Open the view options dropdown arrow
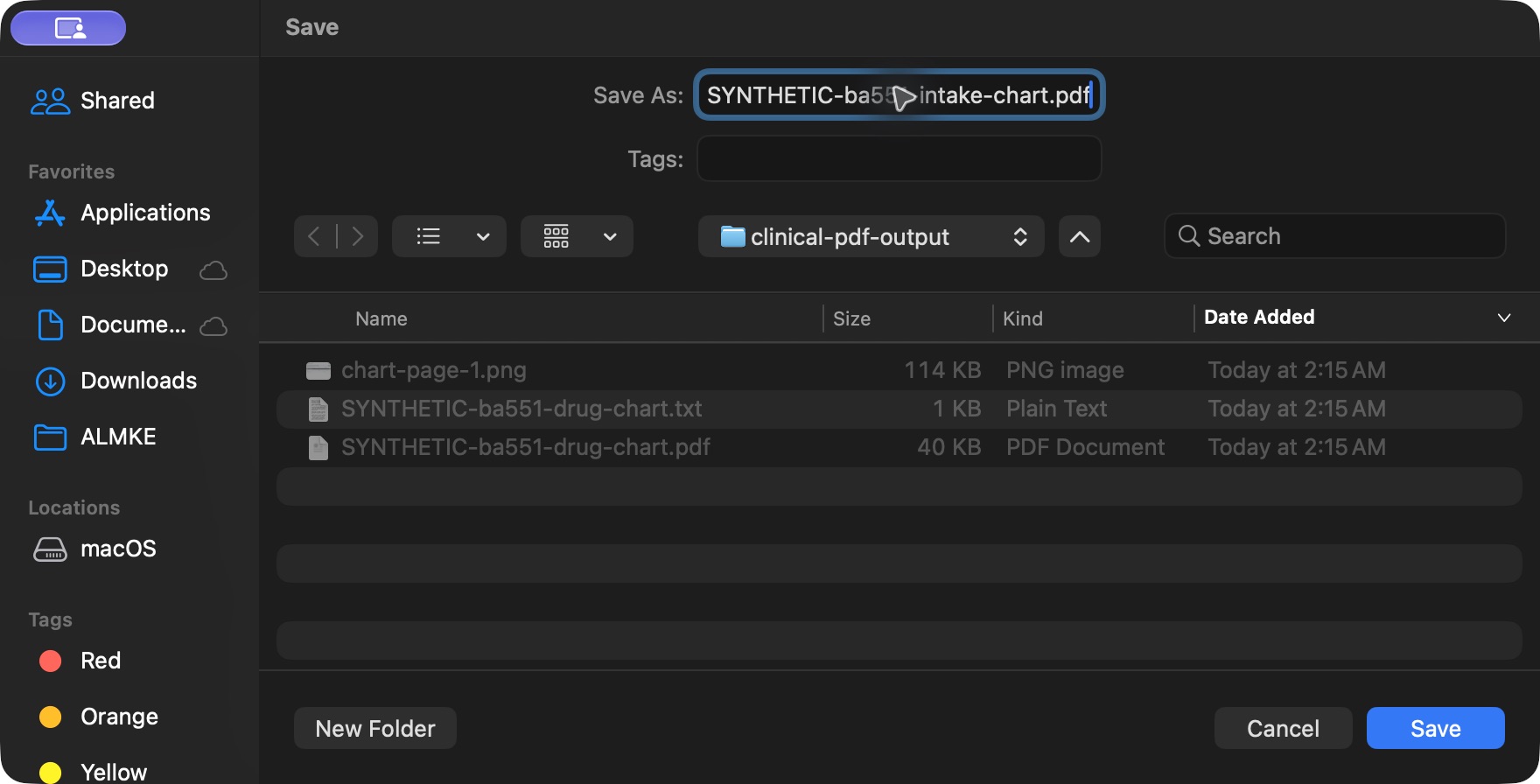The height and width of the screenshot is (784, 1540). [x=483, y=236]
